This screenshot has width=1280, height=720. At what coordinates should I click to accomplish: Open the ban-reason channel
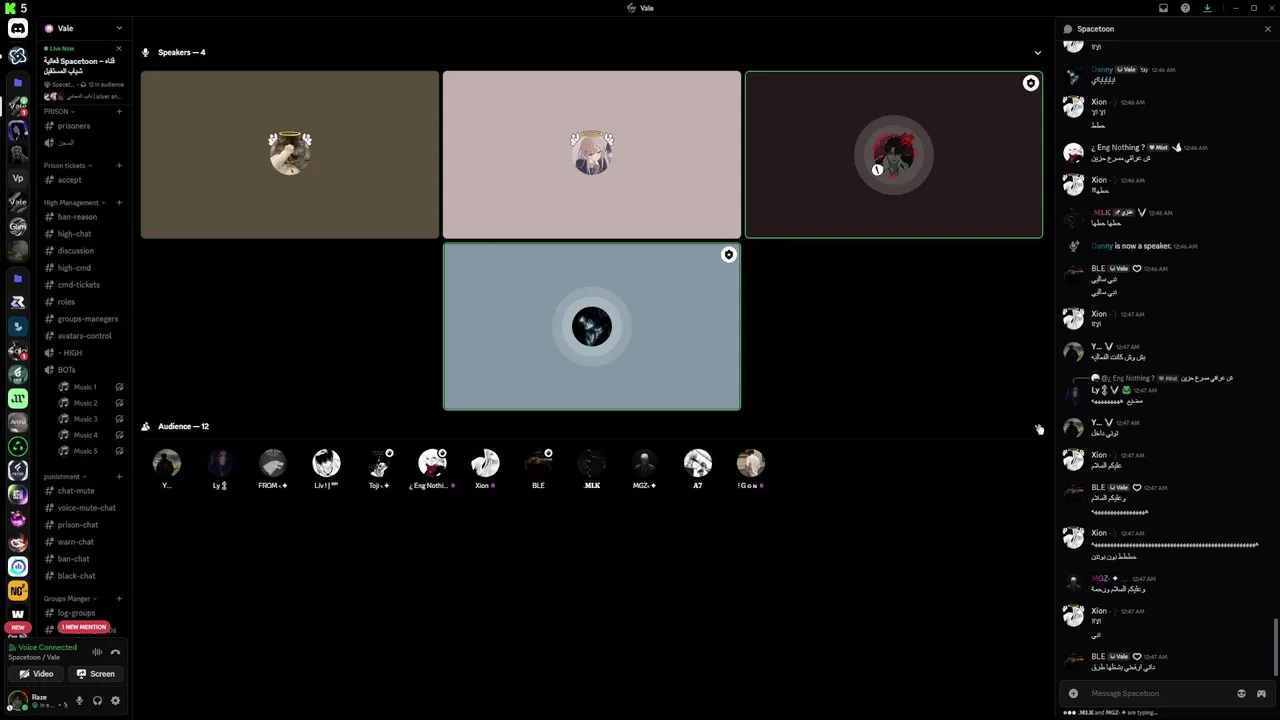pyautogui.click(x=84, y=217)
